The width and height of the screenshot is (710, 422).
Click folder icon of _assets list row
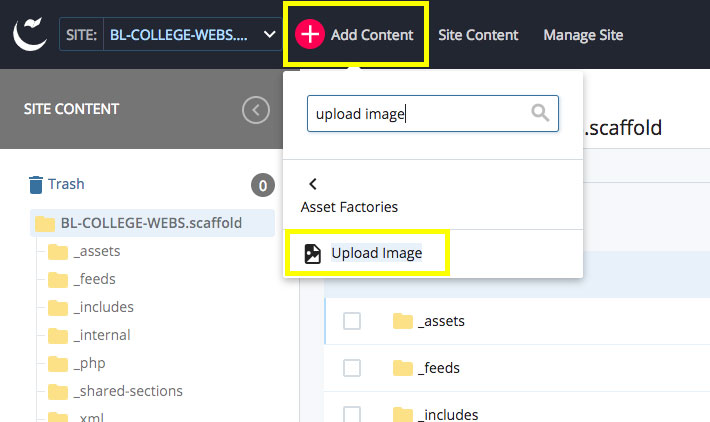pos(403,321)
